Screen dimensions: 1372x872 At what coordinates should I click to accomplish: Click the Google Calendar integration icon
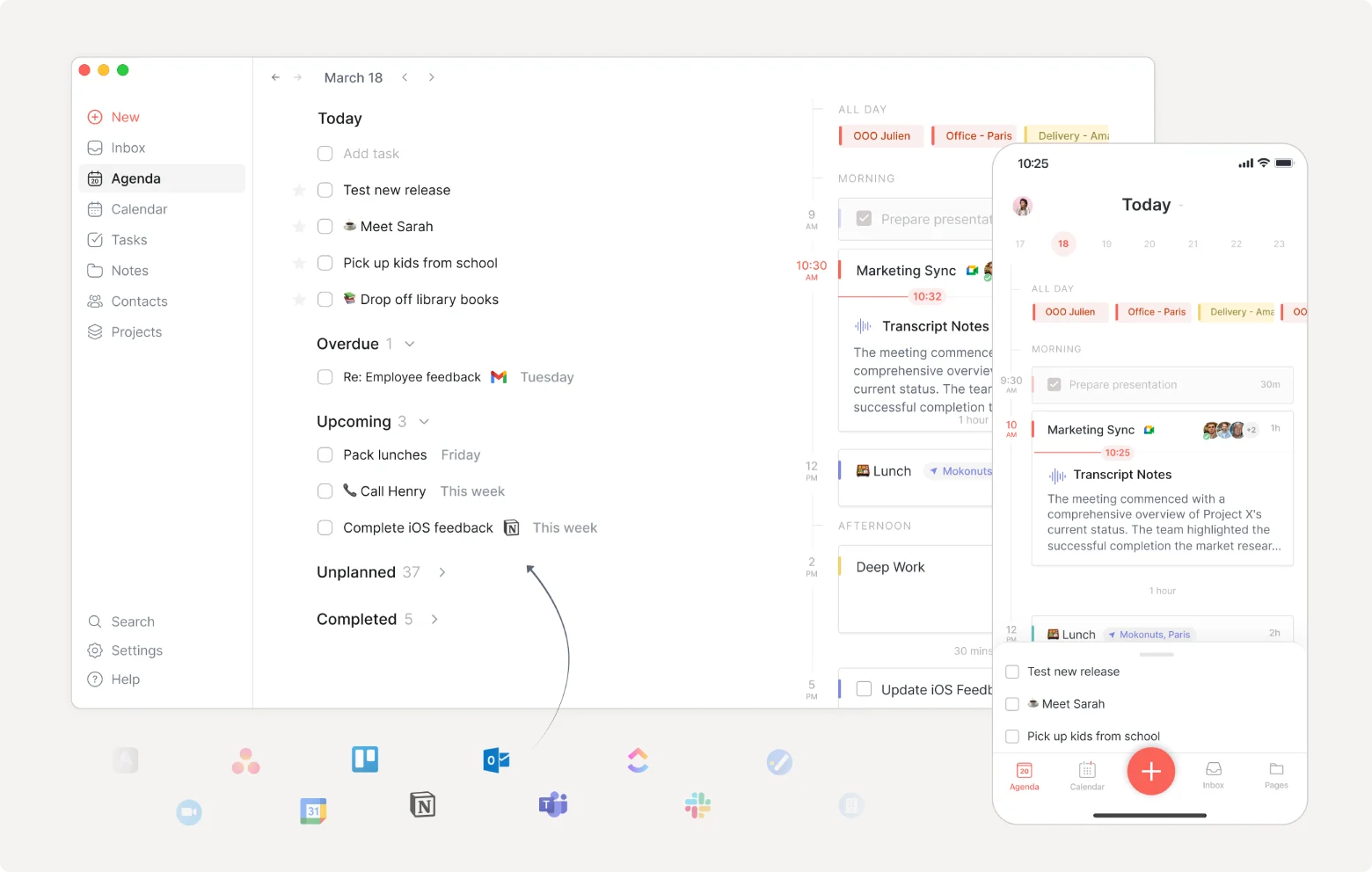tap(313, 810)
